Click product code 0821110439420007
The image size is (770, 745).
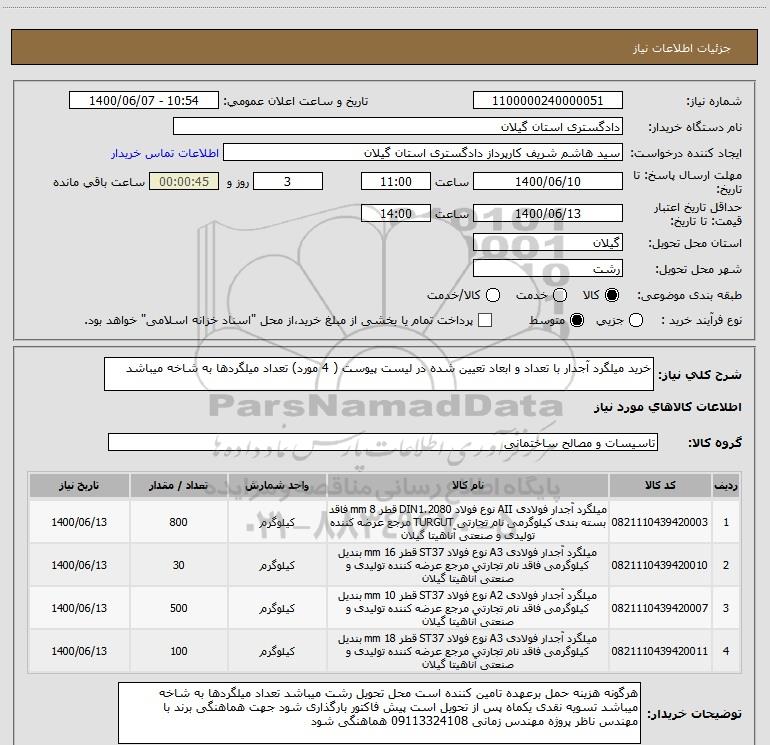tap(660, 608)
